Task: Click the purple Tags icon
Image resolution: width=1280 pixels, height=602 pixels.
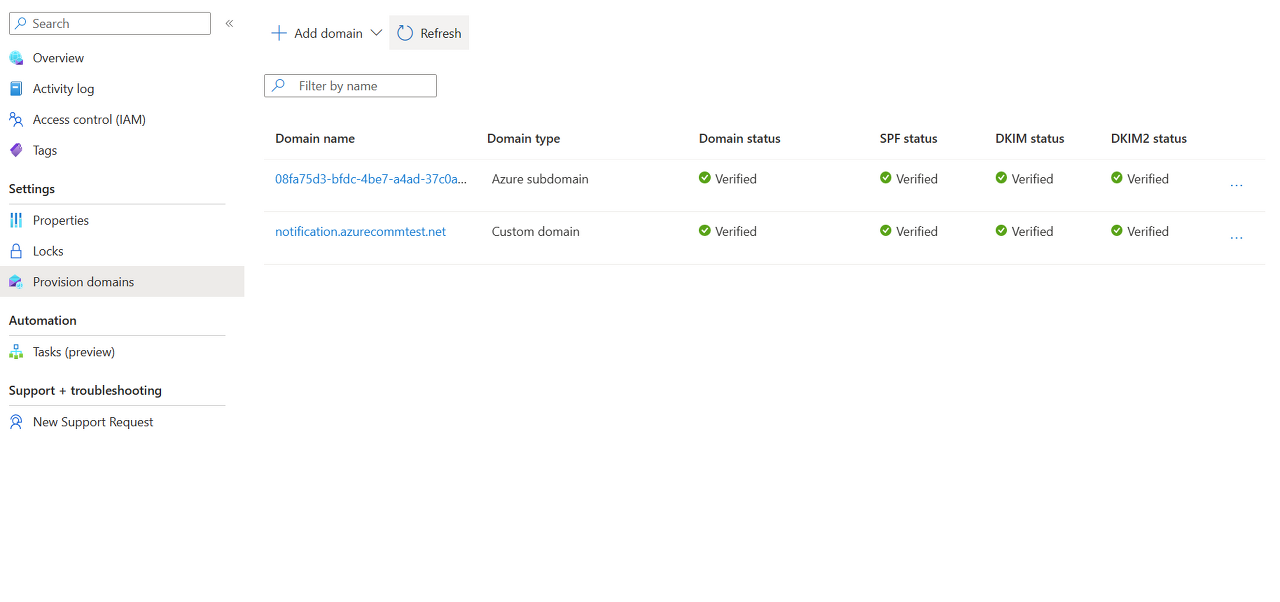Action: click(x=16, y=150)
